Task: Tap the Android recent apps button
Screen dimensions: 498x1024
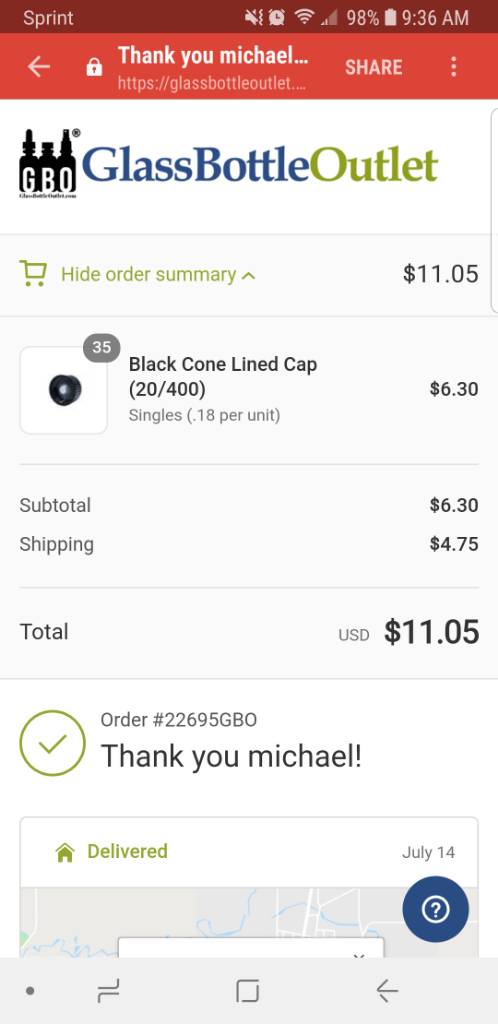Action: click(x=108, y=991)
